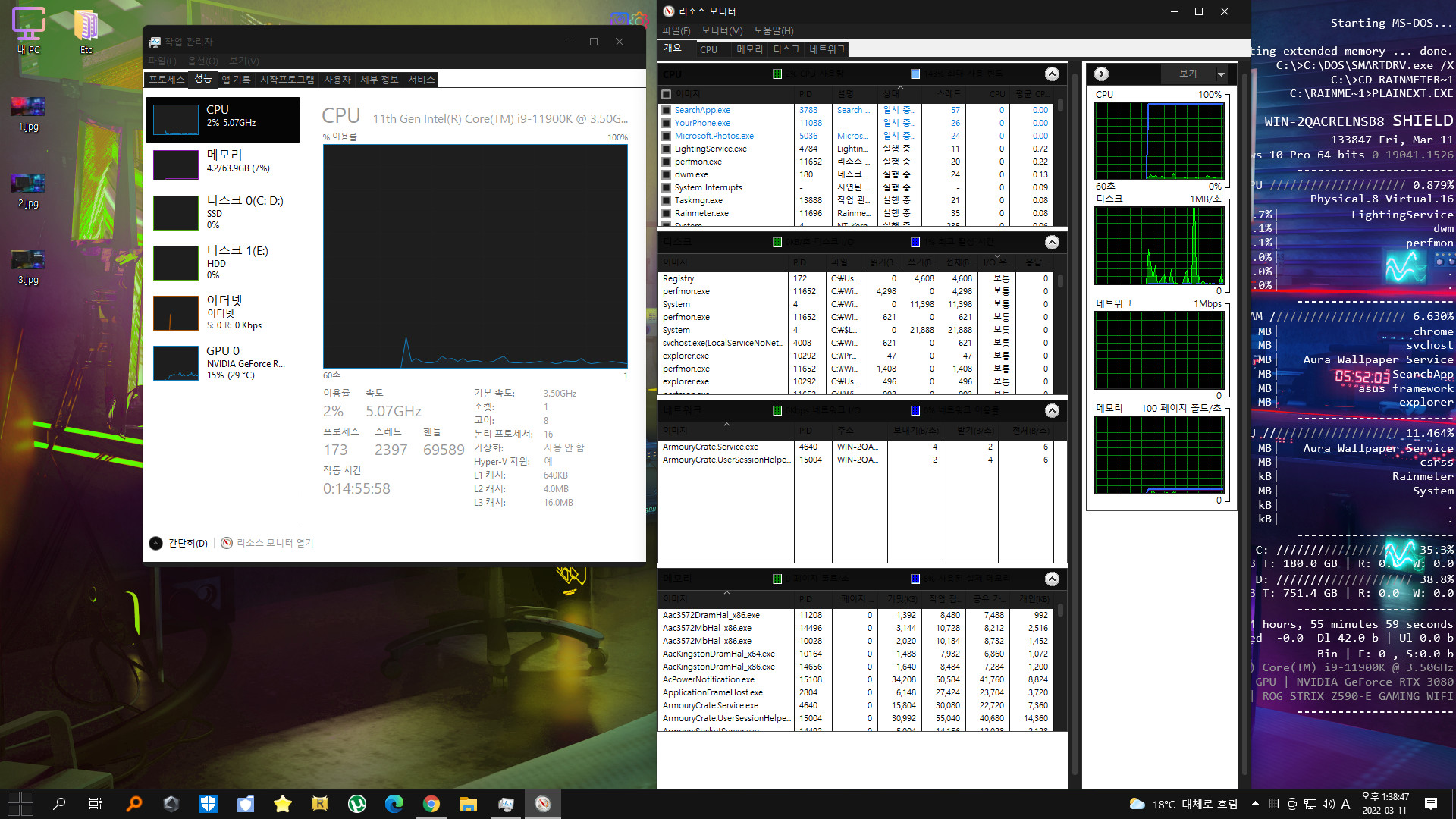Collapse the 디스크 section in Resource Monitor
This screenshot has width=1456, height=819.
click(x=1052, y=243)
